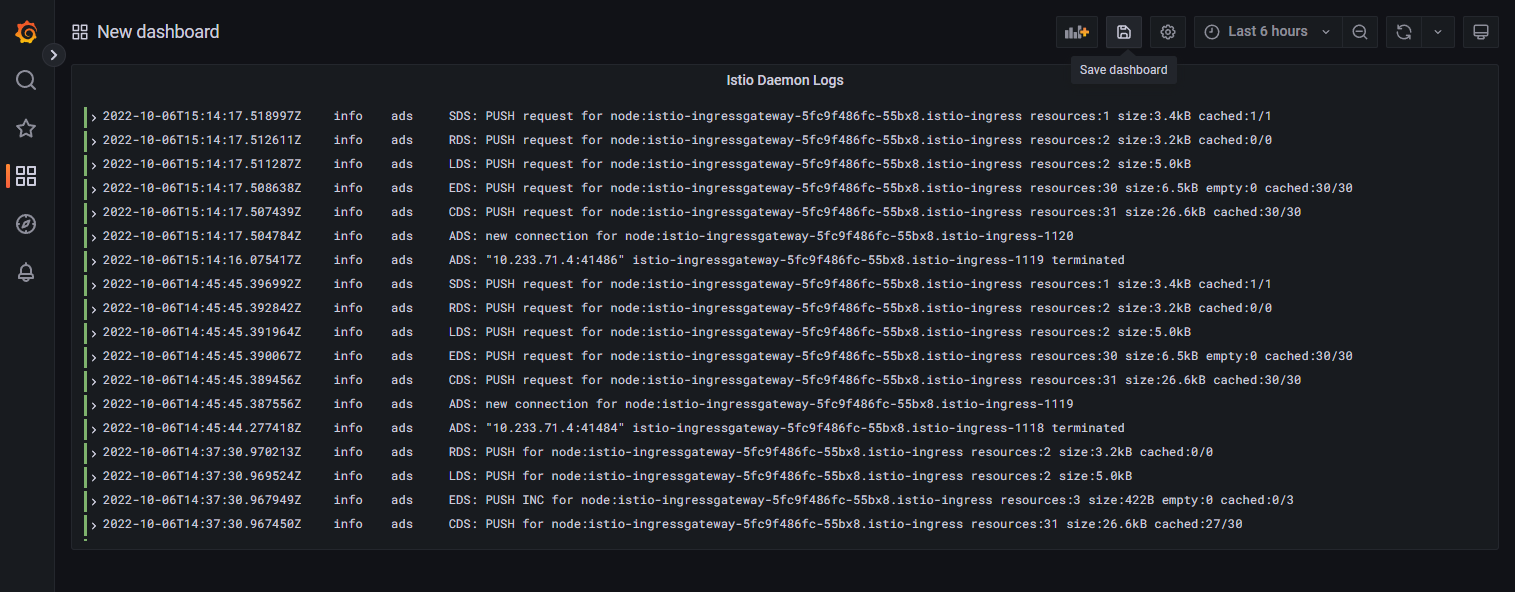Click the refresh dashboard icon

click(x=1403, y=32)
